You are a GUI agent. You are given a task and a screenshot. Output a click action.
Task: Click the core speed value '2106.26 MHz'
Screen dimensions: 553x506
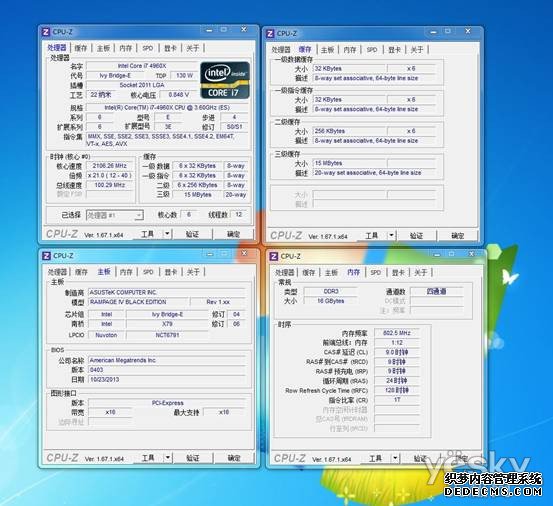110,166
